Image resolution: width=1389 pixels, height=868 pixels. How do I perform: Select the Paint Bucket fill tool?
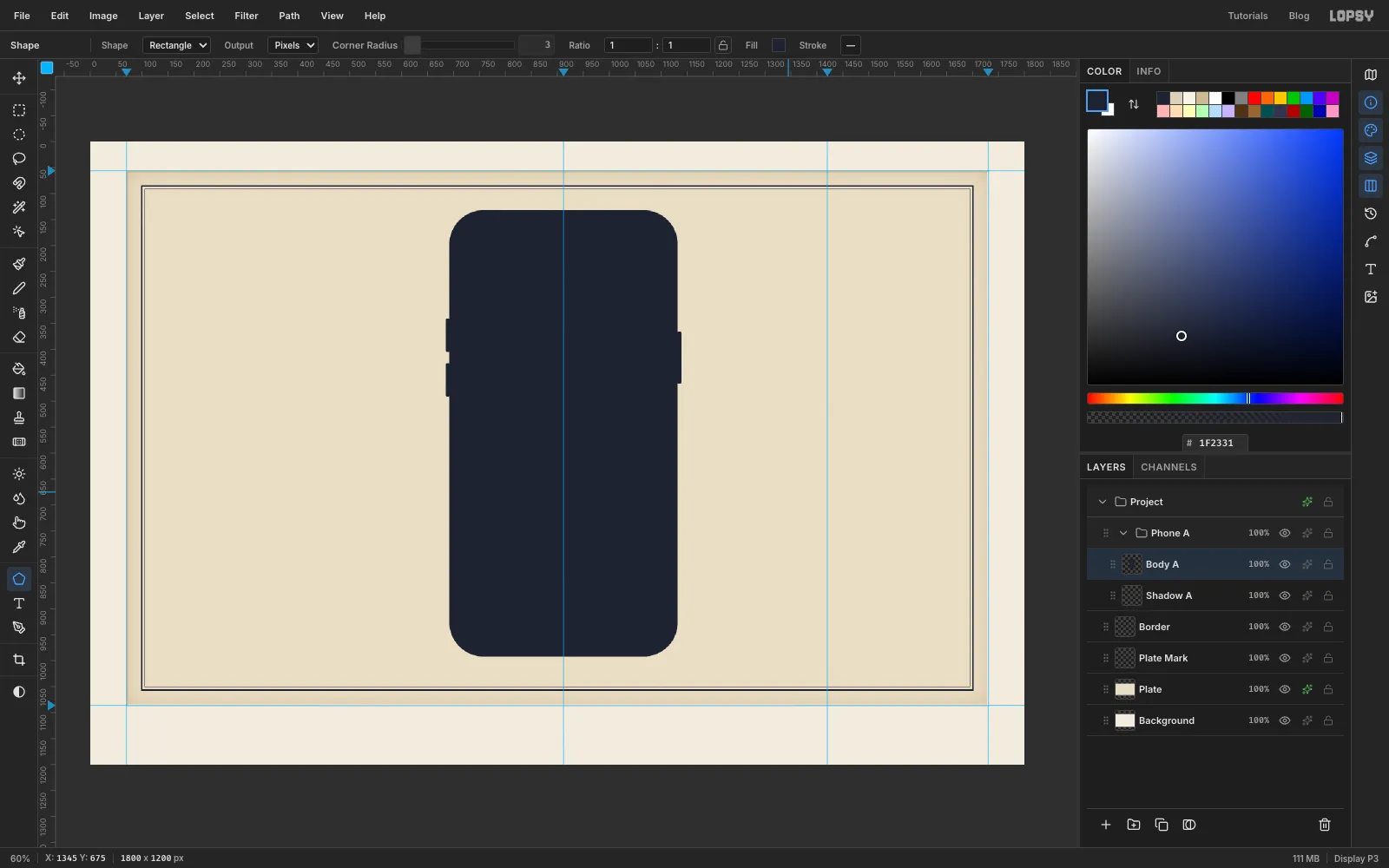tap(19, 369)
